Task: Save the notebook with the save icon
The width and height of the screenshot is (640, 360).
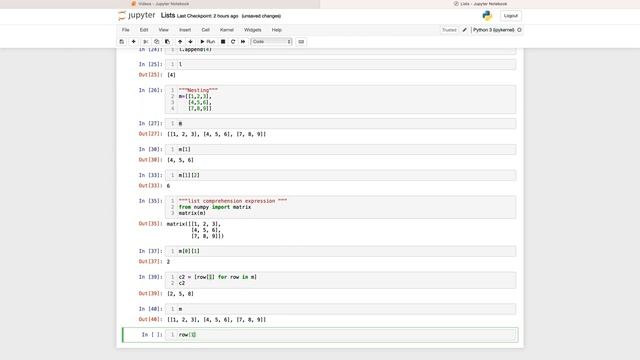Action: 122,42
